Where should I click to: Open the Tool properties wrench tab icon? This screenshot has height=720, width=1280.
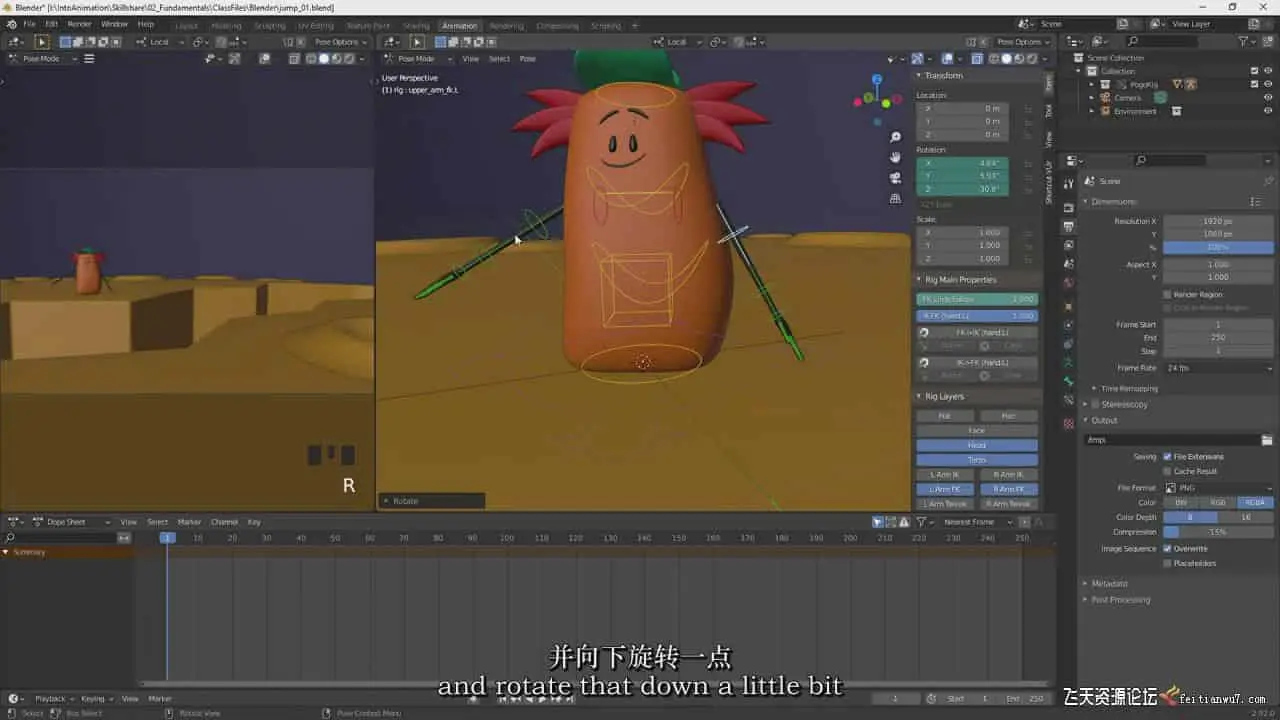pyautogui.click(x=1069, y=183)
